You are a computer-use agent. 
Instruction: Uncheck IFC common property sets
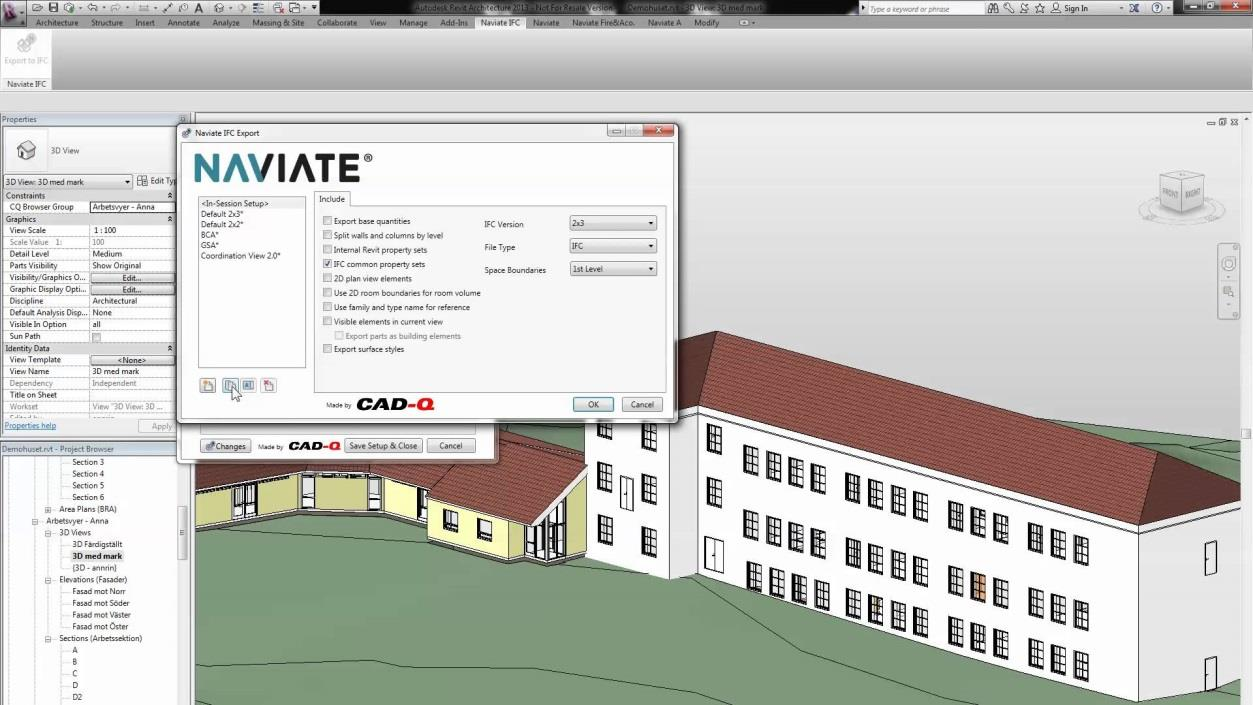pos(327,264)
